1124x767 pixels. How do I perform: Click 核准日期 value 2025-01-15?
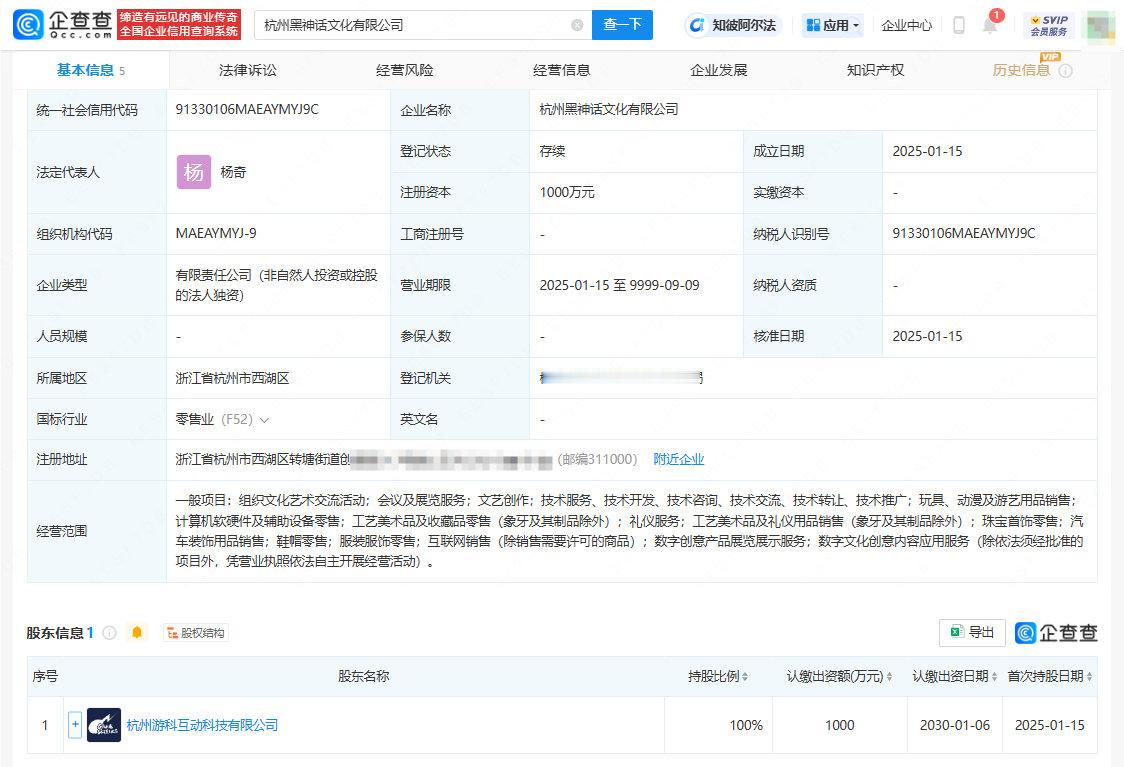click(927, 336)
